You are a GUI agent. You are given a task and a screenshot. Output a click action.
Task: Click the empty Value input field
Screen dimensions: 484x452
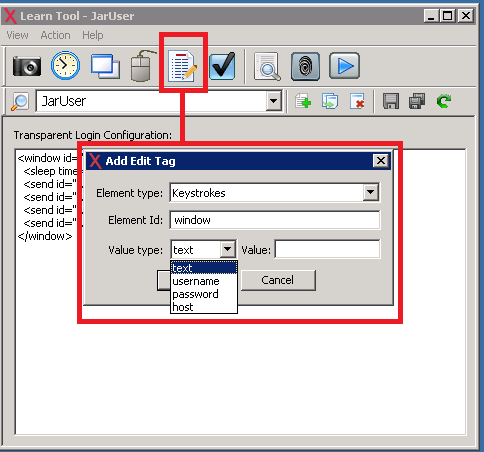[327, 249]
